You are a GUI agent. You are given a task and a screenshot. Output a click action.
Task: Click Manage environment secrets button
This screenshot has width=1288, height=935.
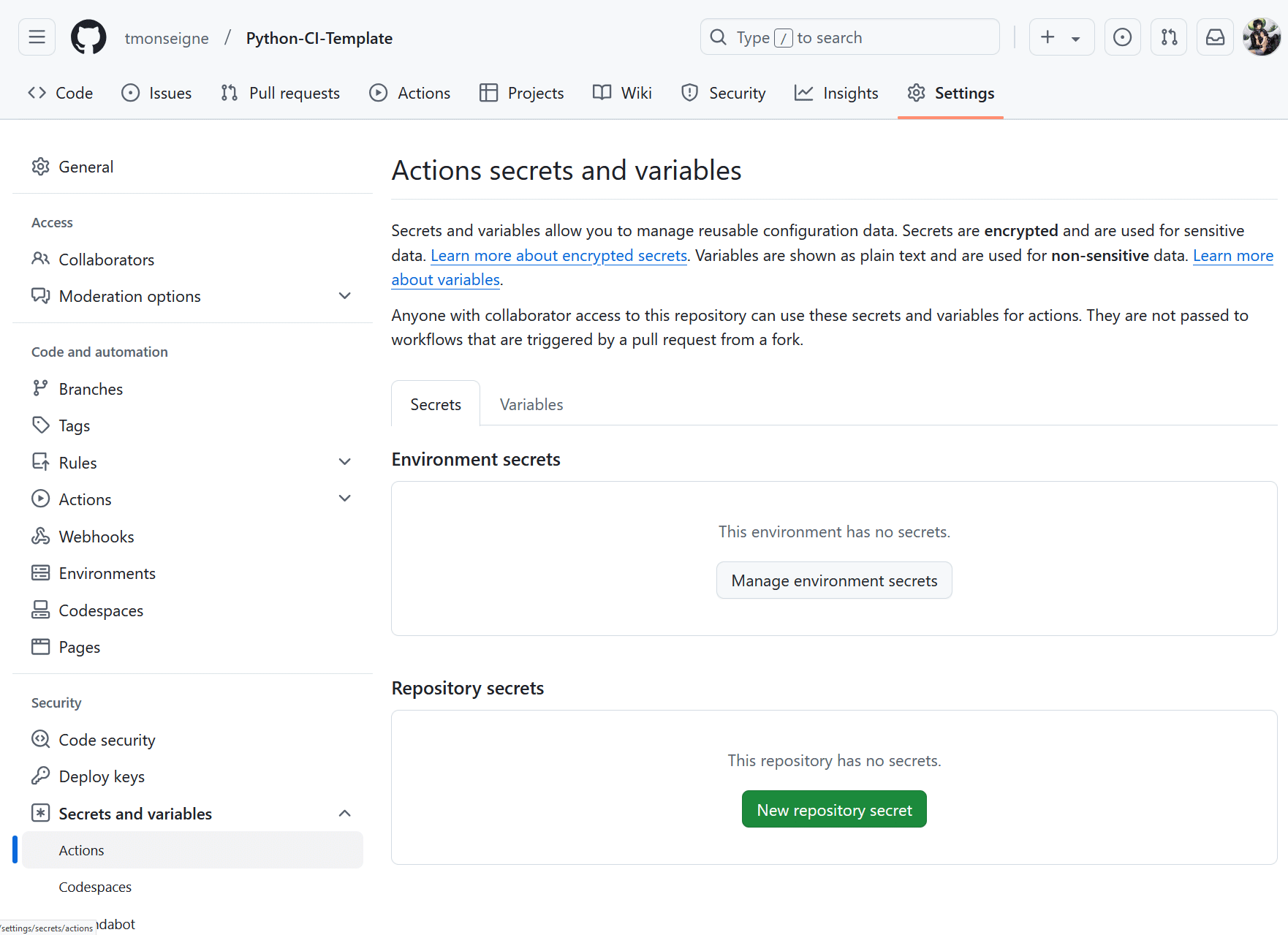coord(834,580)
